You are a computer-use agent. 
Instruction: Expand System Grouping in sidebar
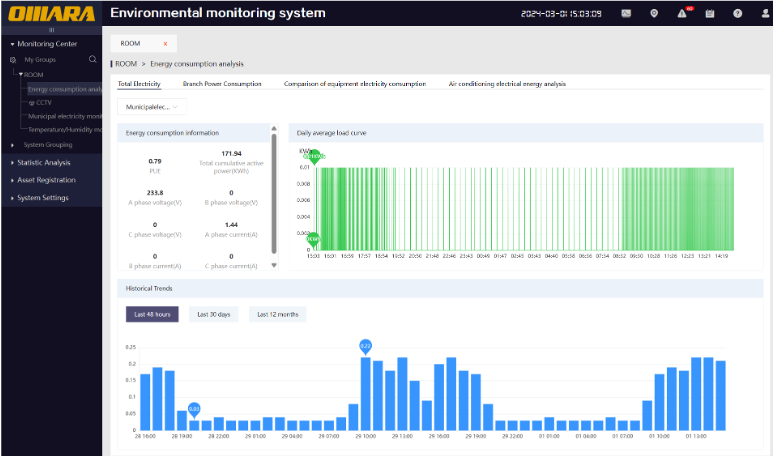(x=48, y=145)
